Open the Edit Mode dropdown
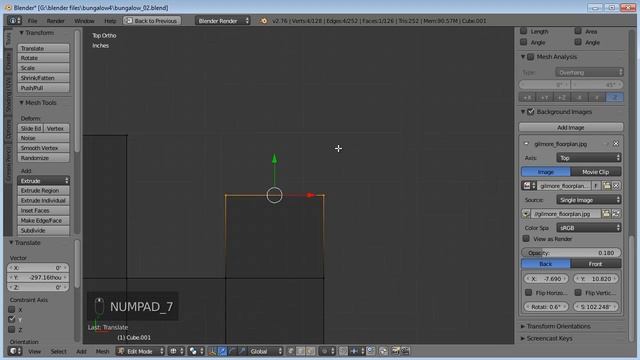The height and width of the screenshot is (360, 640). pos(140,351)
